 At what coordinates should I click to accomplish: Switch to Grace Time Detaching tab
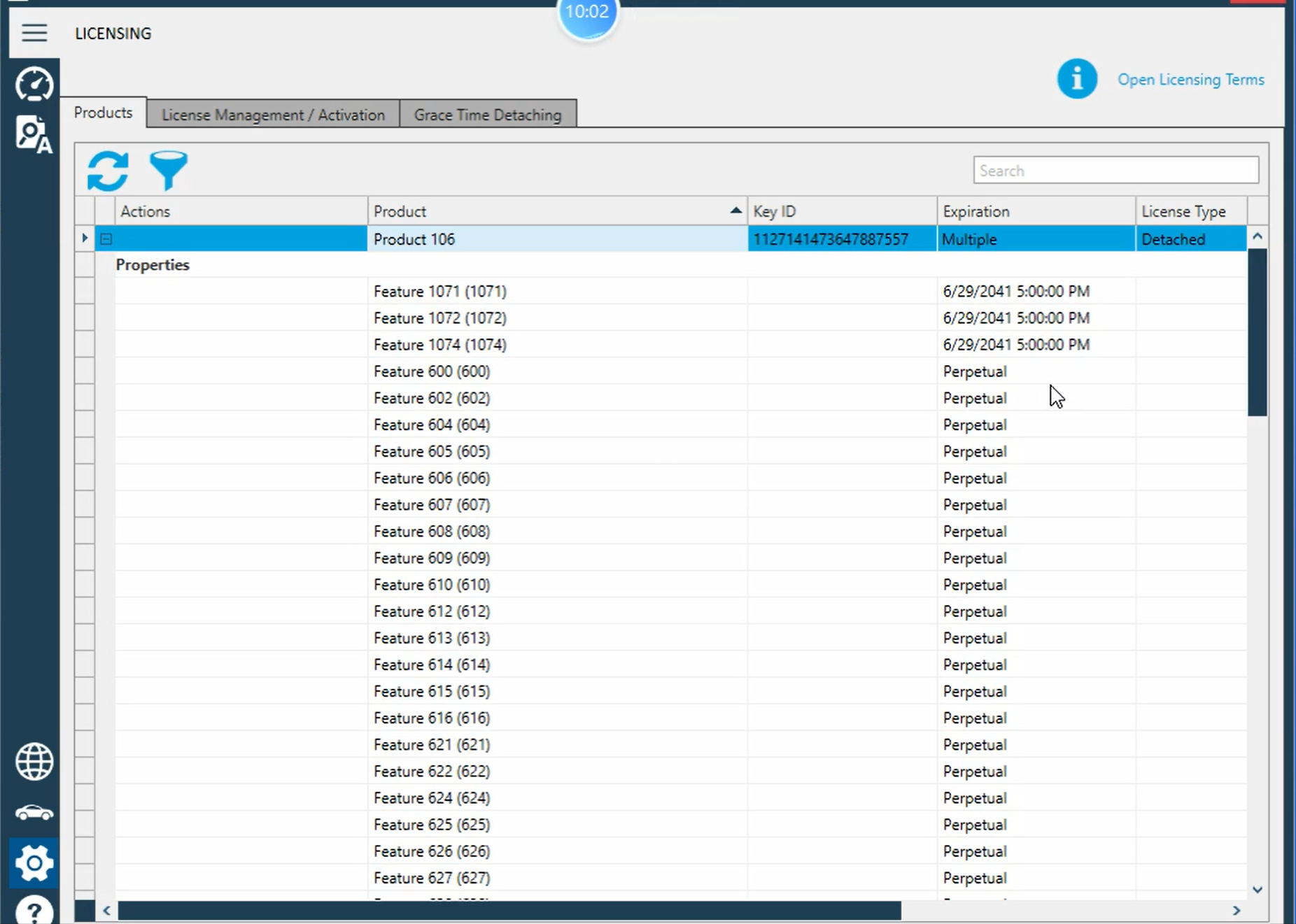coord(488,115)
